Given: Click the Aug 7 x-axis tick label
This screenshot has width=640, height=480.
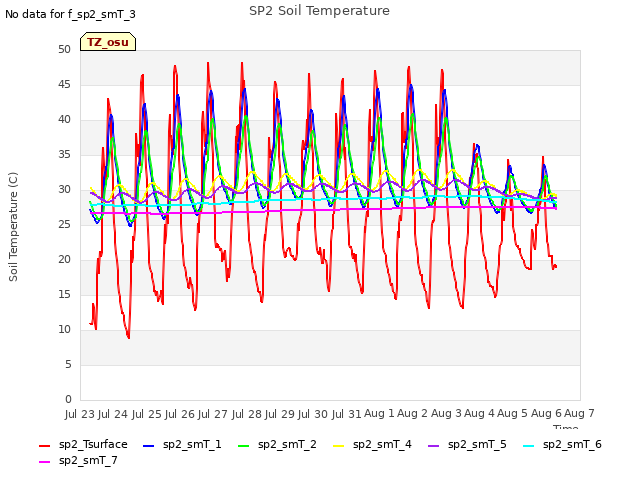Looking at the screenshot, I should pyautogui.click(x=579, y=413).
